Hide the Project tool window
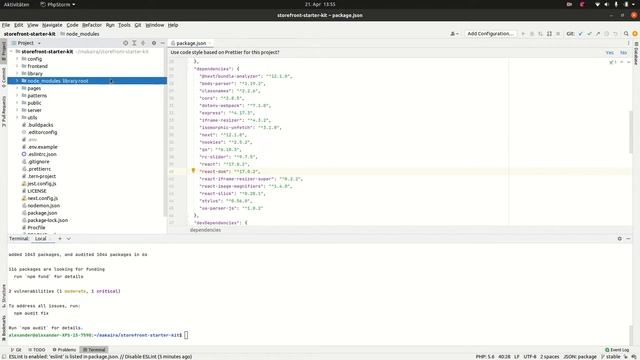This screenshot has width=640, height=360. 162,43
